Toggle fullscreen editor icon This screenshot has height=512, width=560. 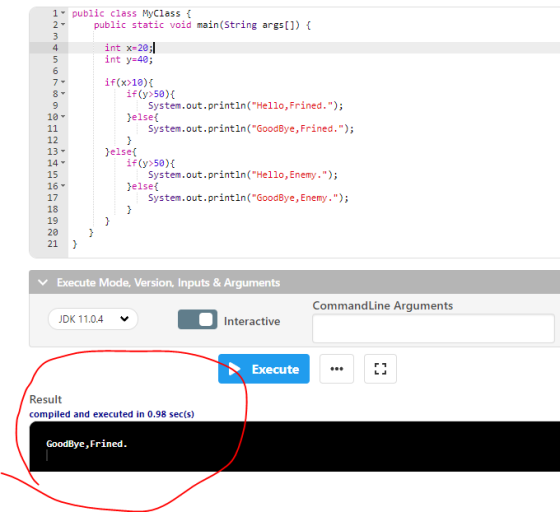380,369
